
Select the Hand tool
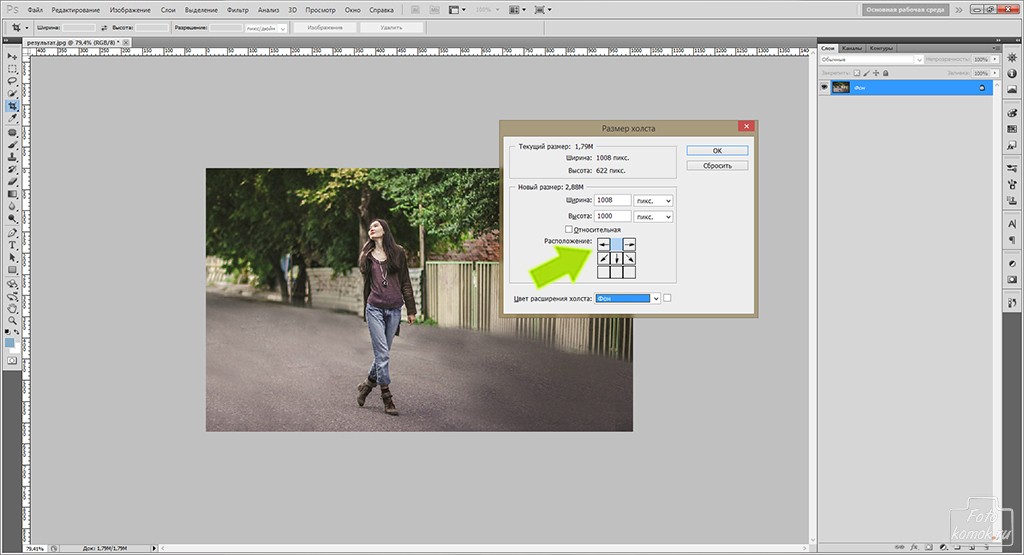click(12, 308)
